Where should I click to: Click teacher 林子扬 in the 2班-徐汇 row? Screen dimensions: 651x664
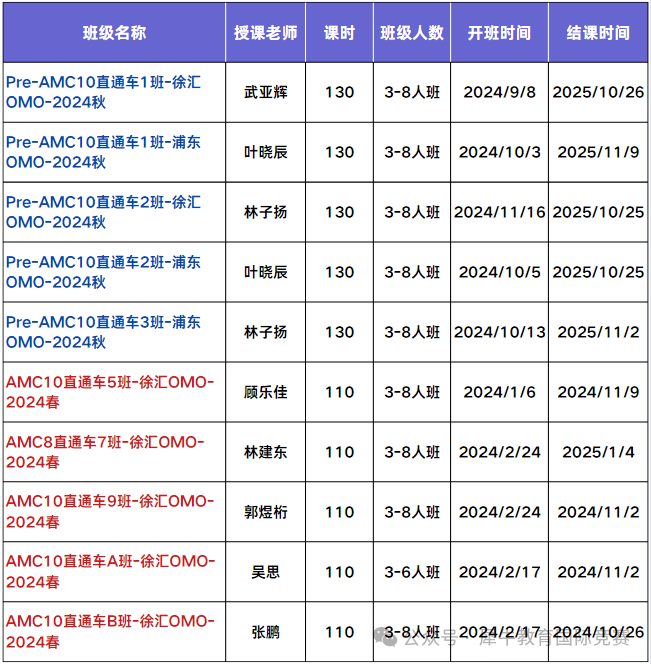pyautogui.click(x=266, y=213)
